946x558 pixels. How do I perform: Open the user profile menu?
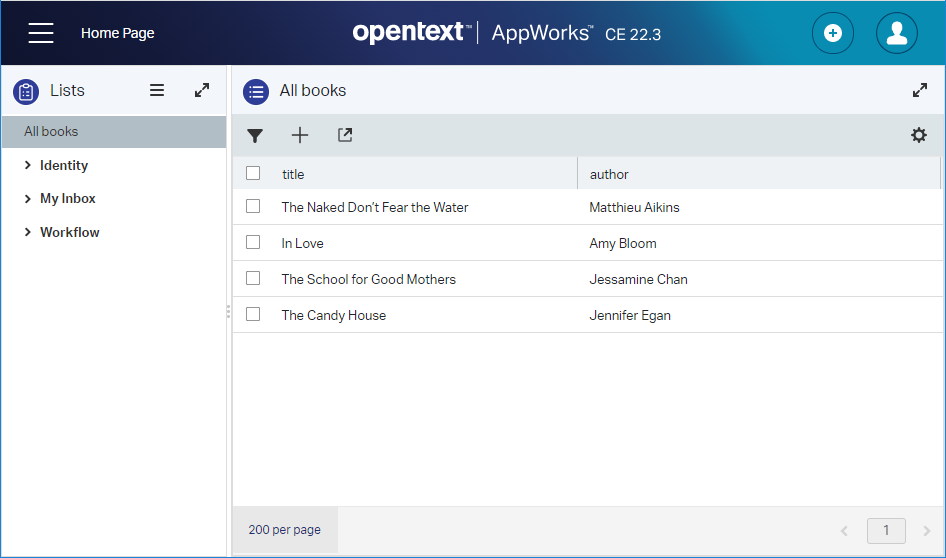[896, 33]
